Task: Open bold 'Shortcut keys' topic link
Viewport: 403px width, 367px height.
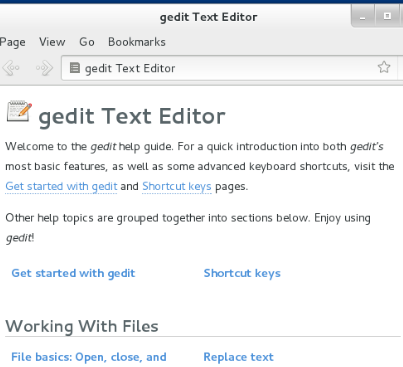Action: 242,273
